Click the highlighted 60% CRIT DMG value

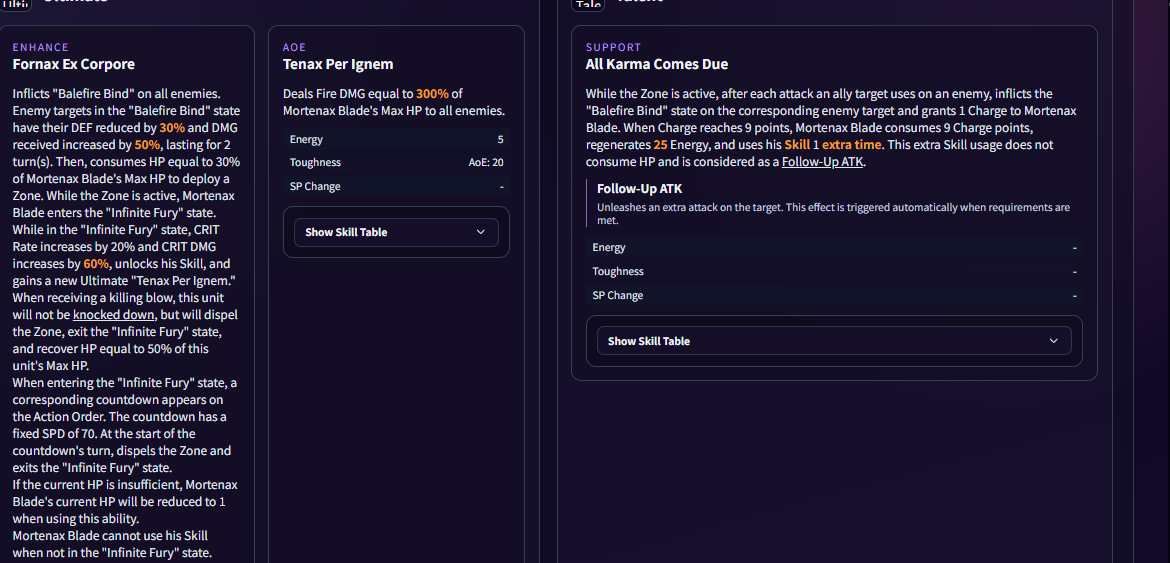96,264
